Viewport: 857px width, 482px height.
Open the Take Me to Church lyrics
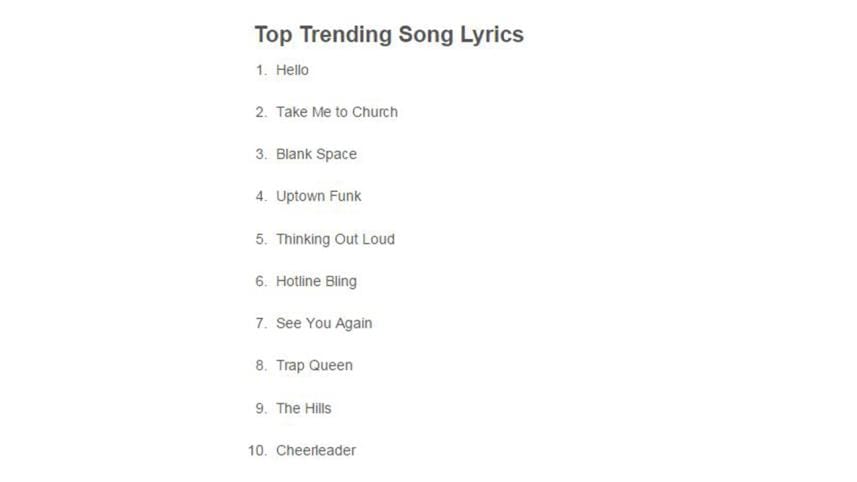coord(336,112)
